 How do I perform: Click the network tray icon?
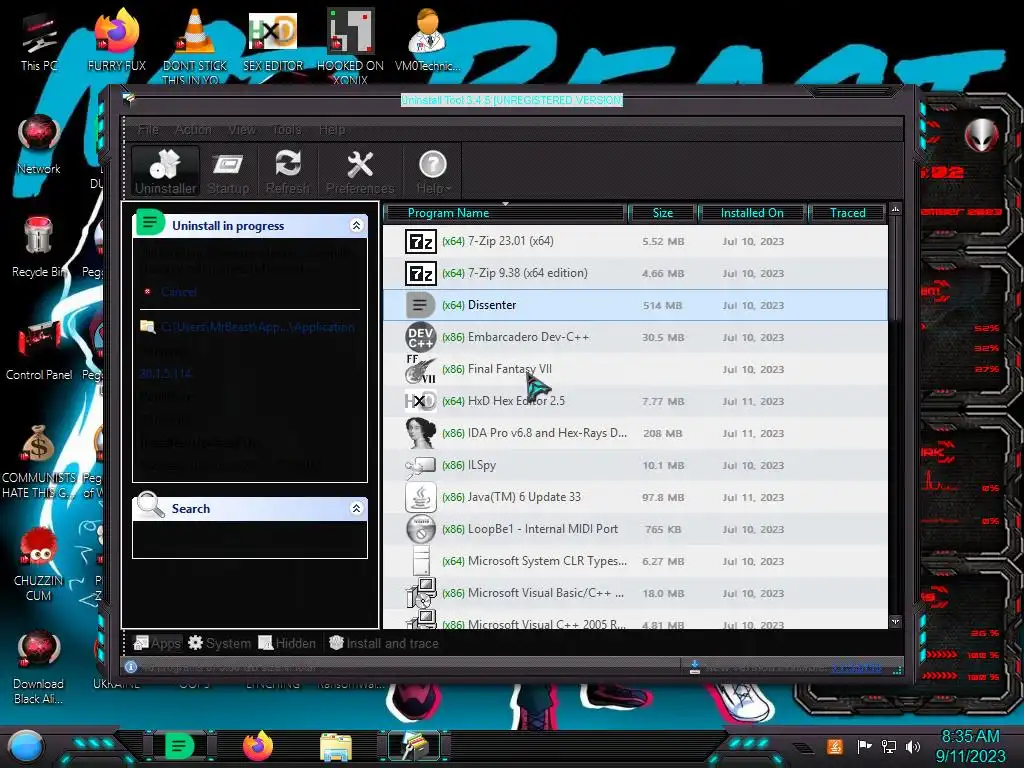click(x=889, y=746)
